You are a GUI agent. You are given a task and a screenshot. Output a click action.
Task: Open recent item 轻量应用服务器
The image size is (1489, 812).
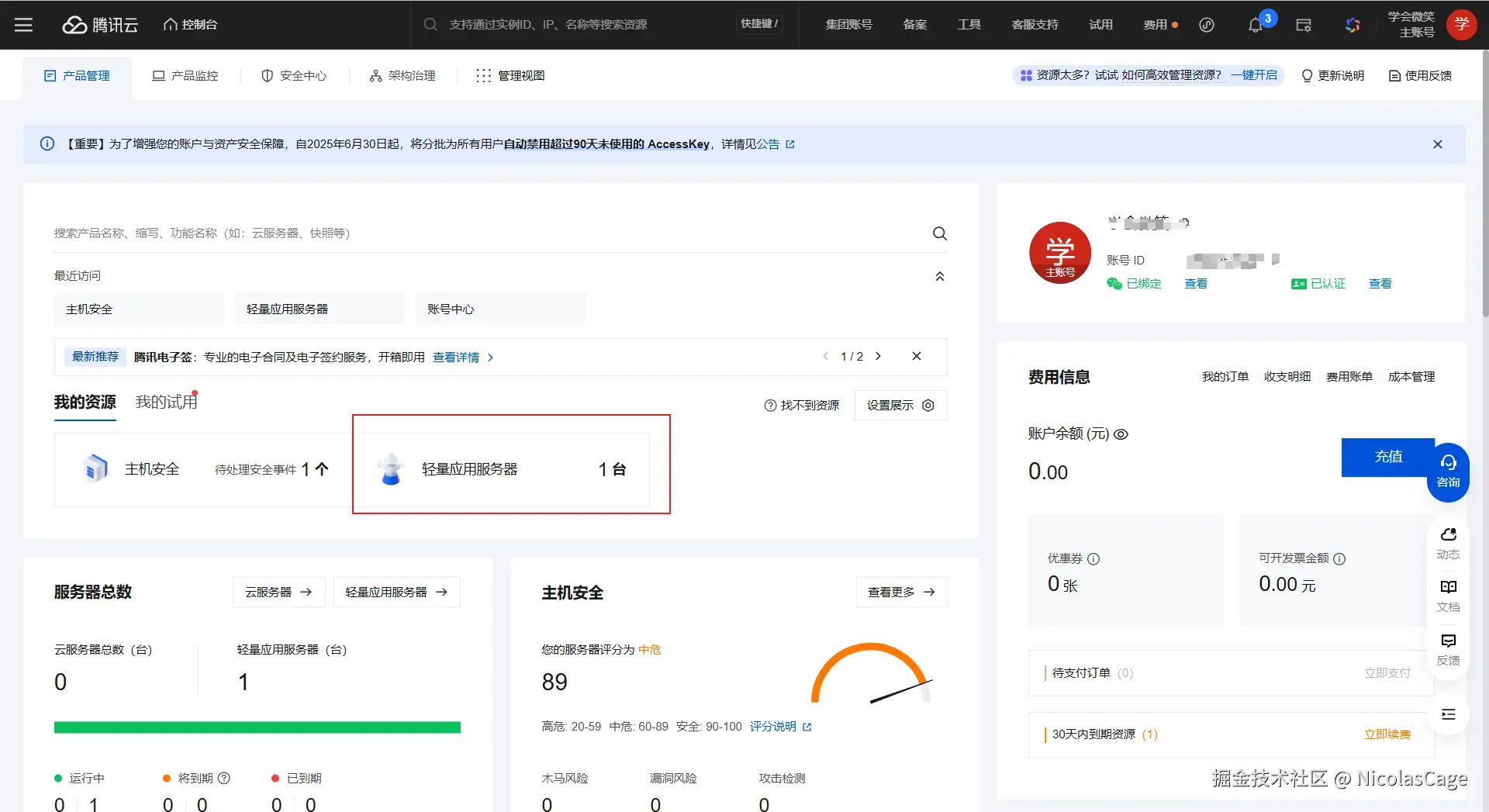tap(320, 309)
